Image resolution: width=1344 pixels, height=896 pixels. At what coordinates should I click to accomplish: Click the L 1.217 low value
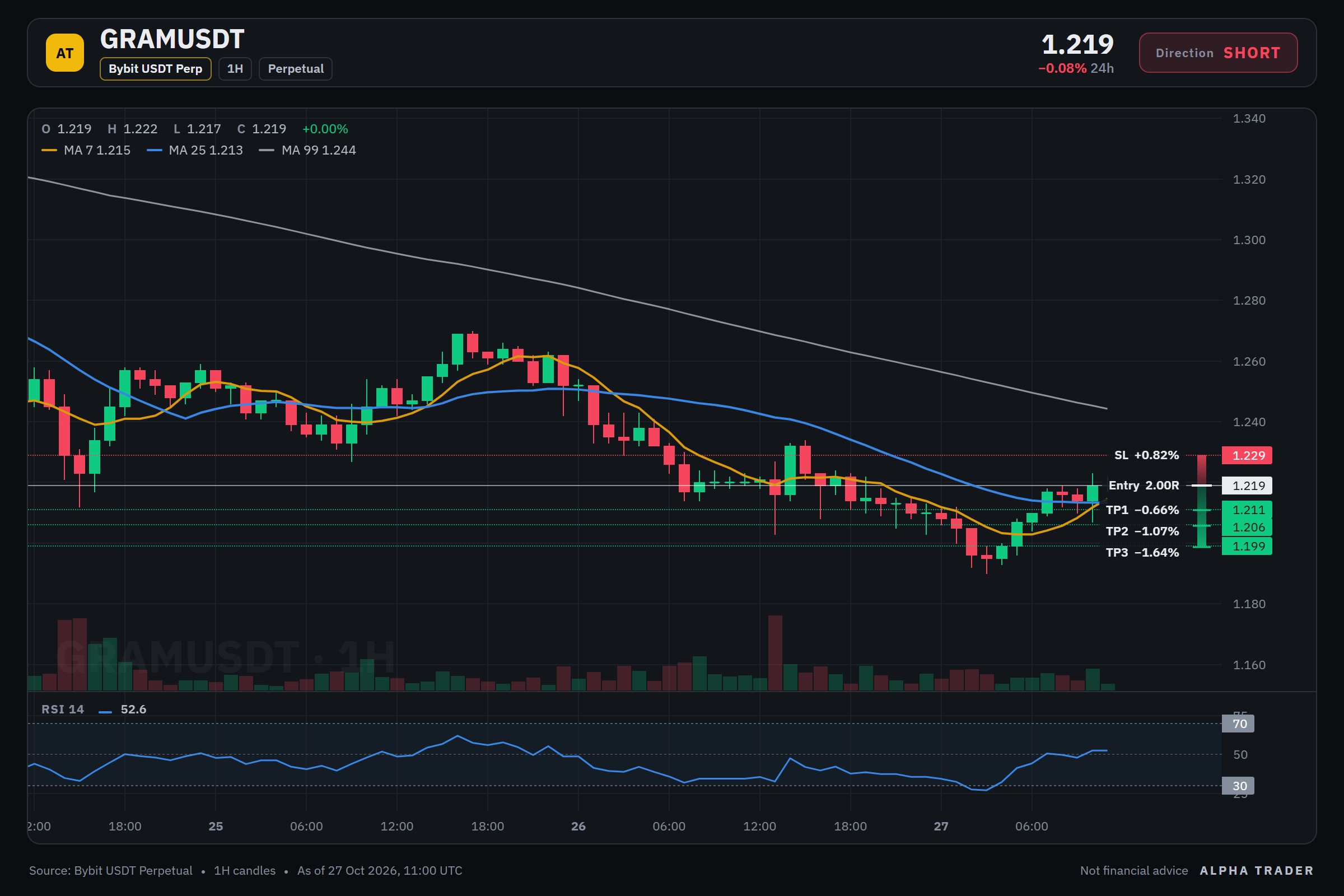pyautogui.click(x=197, y=129)
